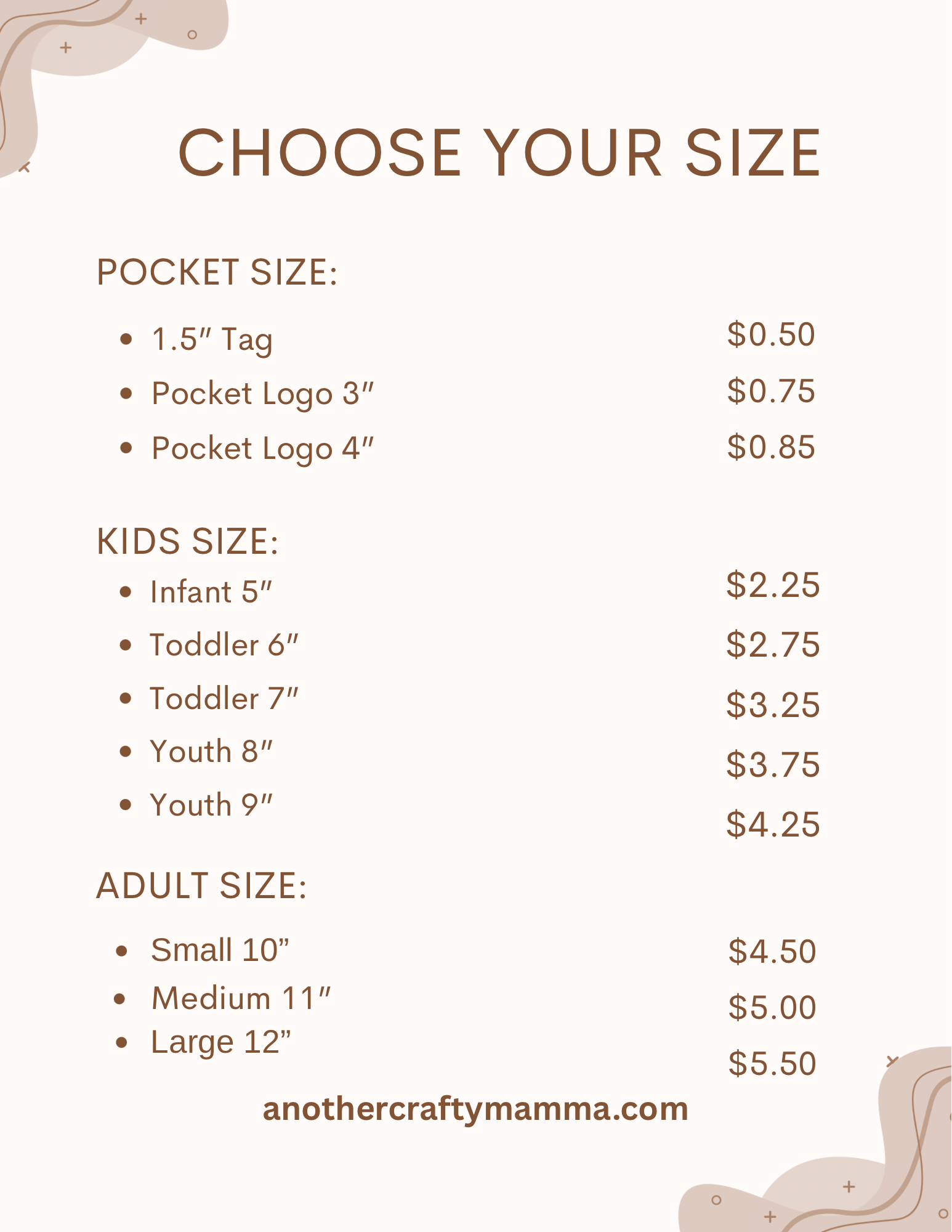Choose the Large 12" adult size
952x1232 pixels.
[x=220, y=1042]
